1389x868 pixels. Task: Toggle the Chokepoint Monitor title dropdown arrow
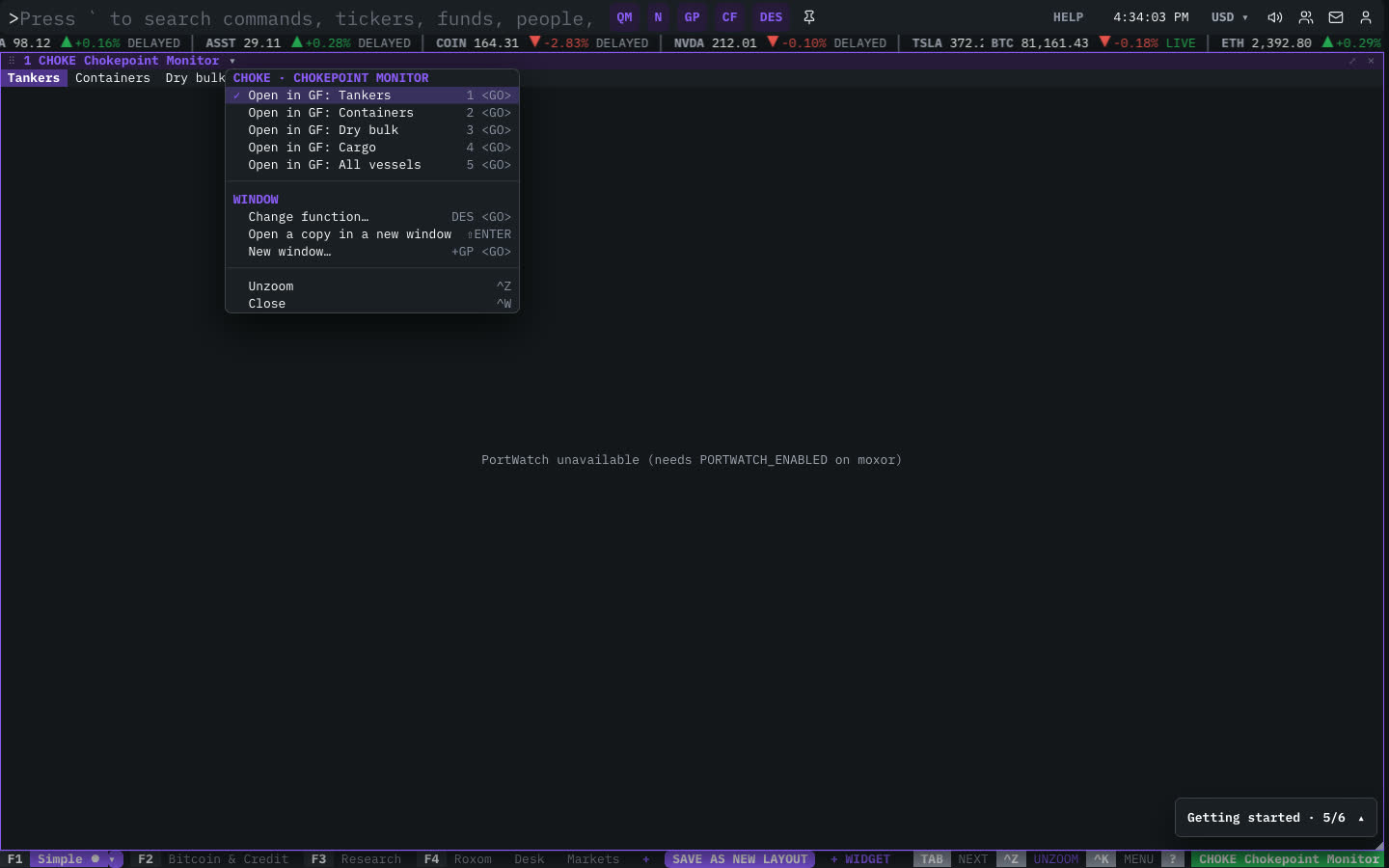click(x=232, y=61)
